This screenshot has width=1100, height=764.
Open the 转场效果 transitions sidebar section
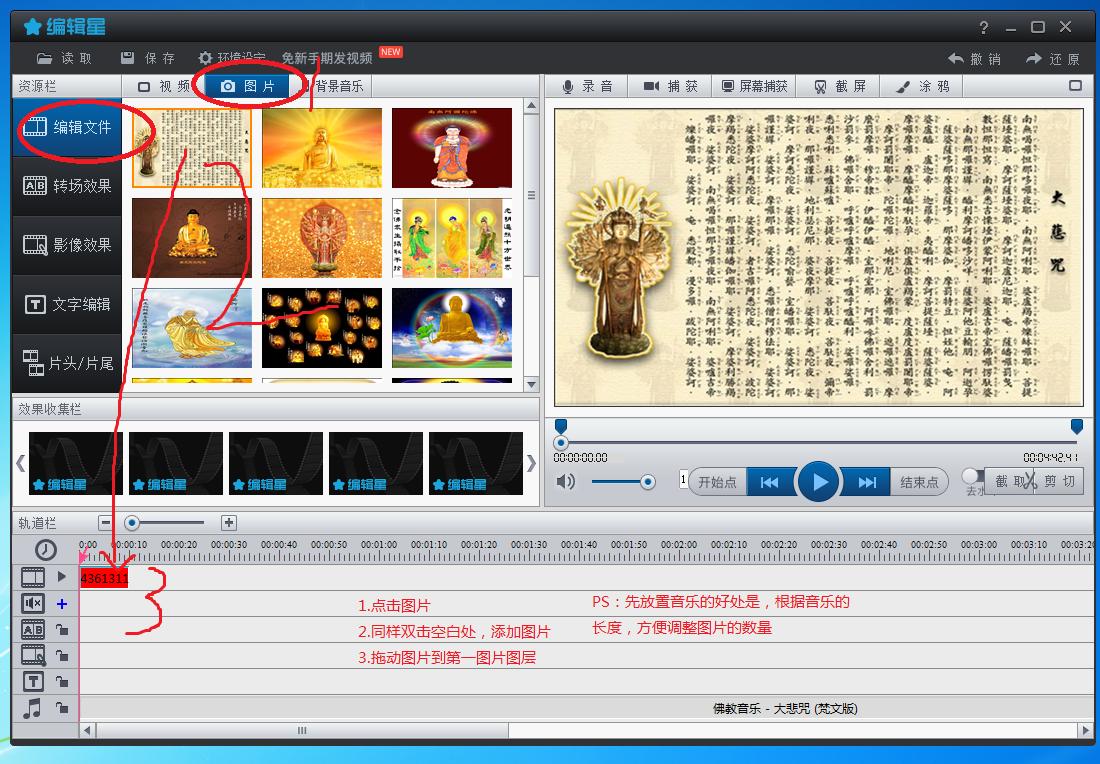tap(68, 186)
